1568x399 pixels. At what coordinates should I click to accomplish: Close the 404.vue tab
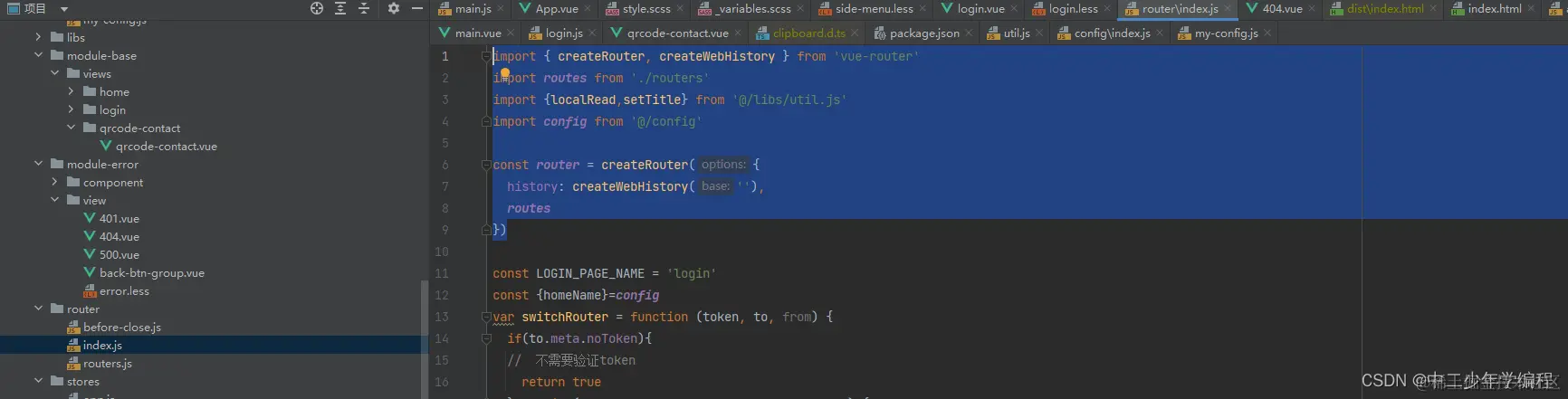1312,9
